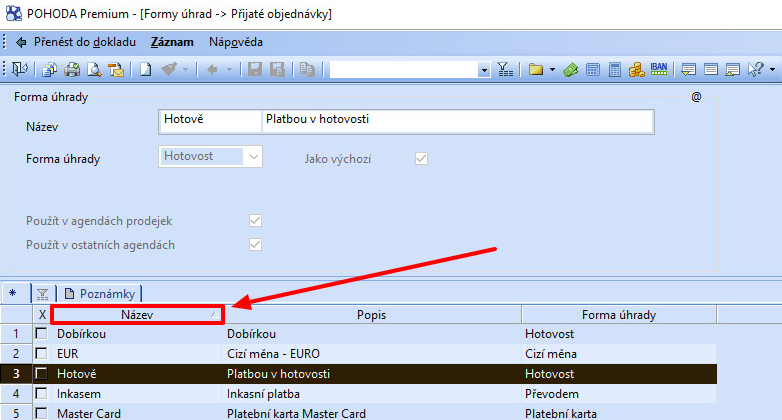The height and width of the screenshot is (420, 782).
Task: Click the printer icon in the toolbar
Action: (72, 70)
